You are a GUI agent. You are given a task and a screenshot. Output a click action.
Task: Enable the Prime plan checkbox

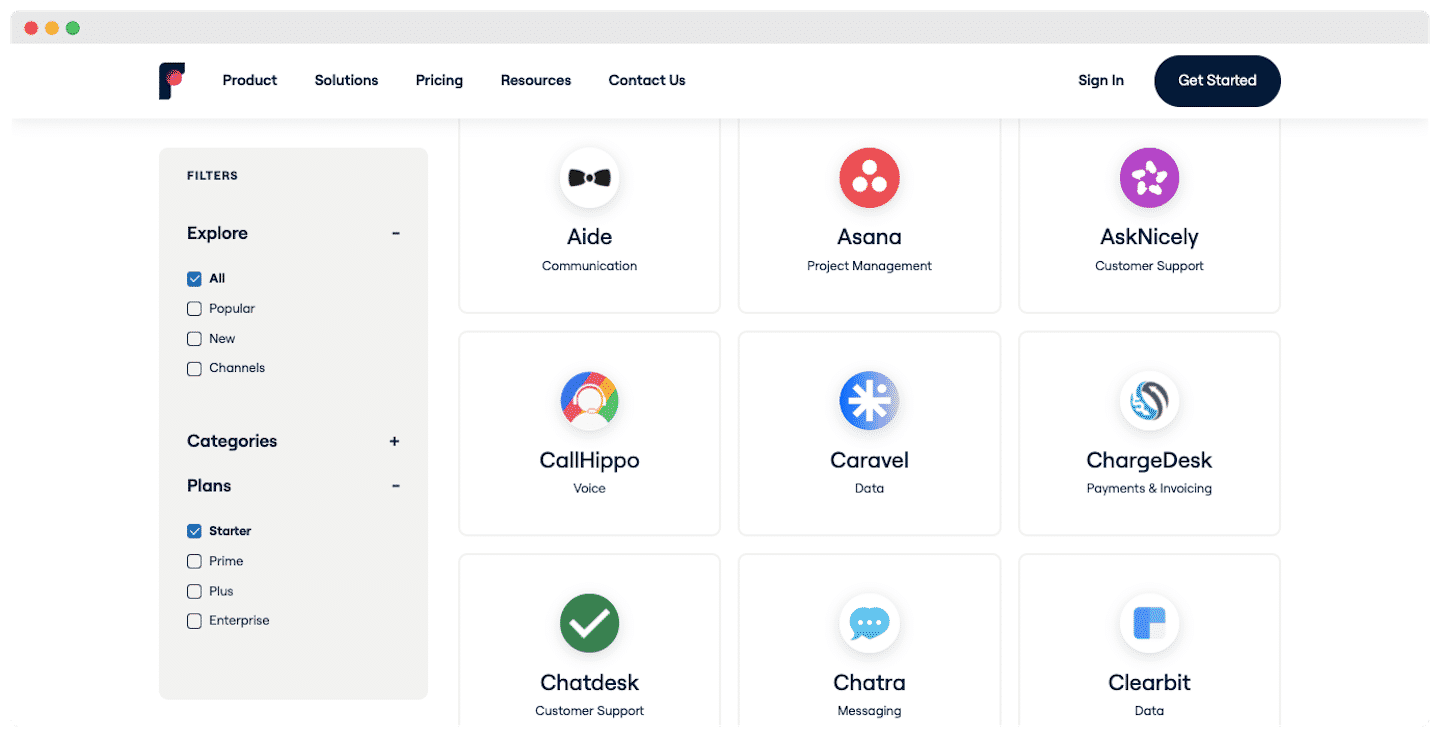[x=194, y=561]
